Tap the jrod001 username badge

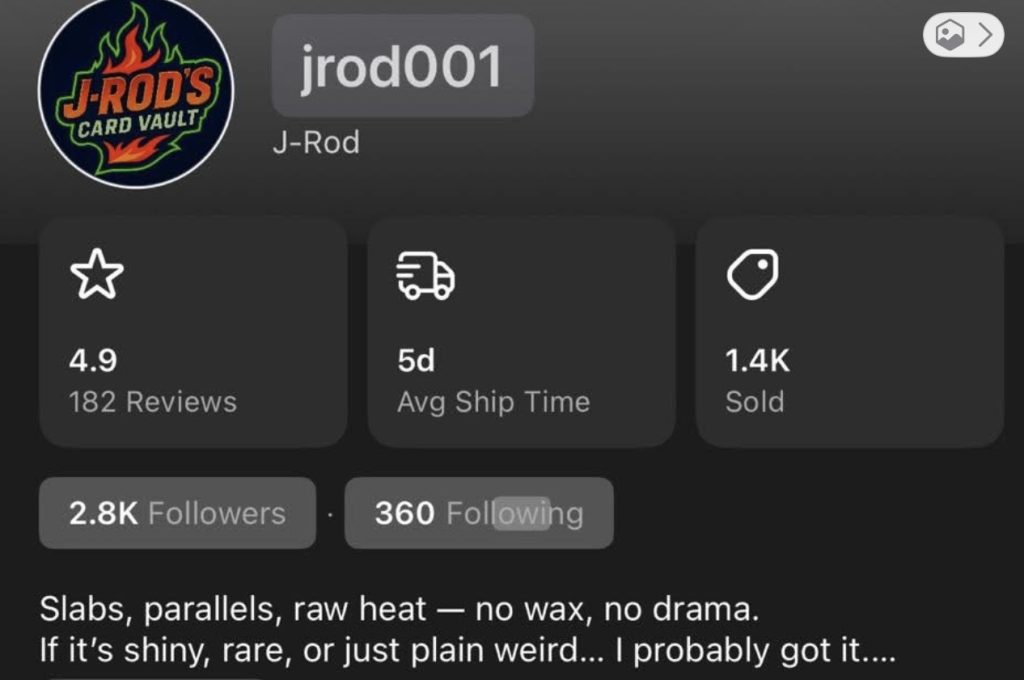click(x=403, y=66)
